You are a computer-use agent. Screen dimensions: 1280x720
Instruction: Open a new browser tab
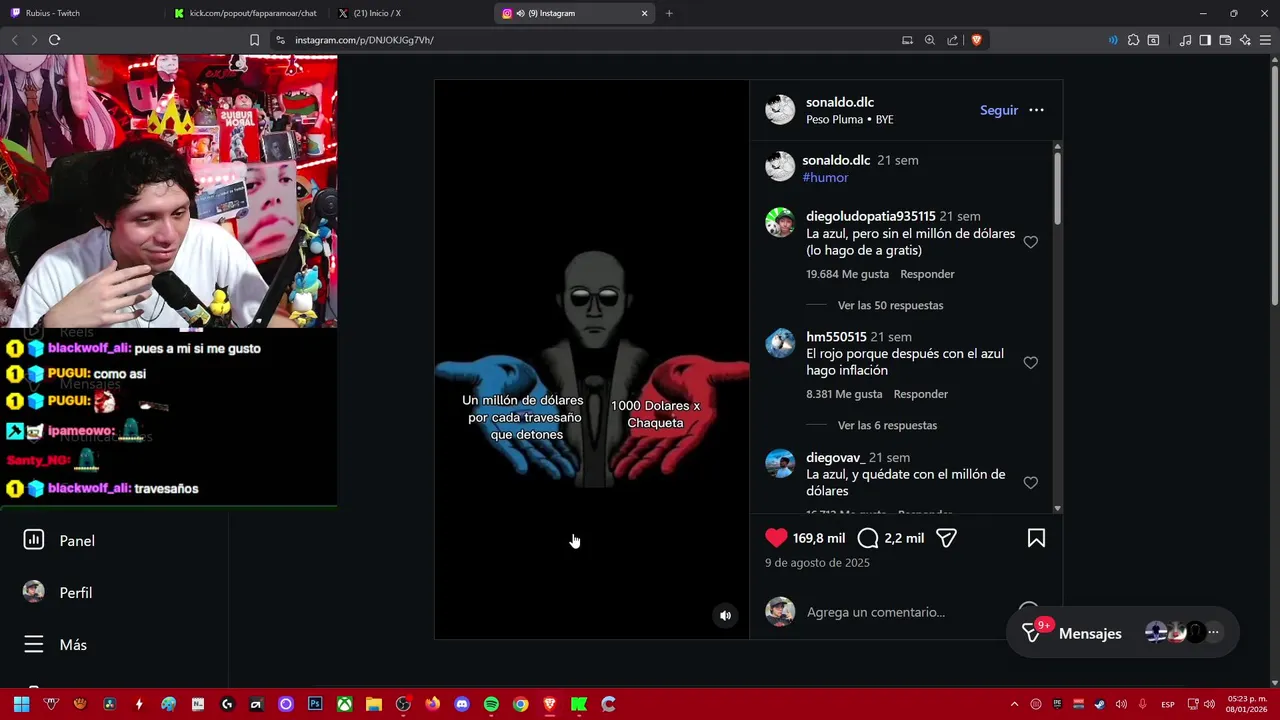(669, 13)
